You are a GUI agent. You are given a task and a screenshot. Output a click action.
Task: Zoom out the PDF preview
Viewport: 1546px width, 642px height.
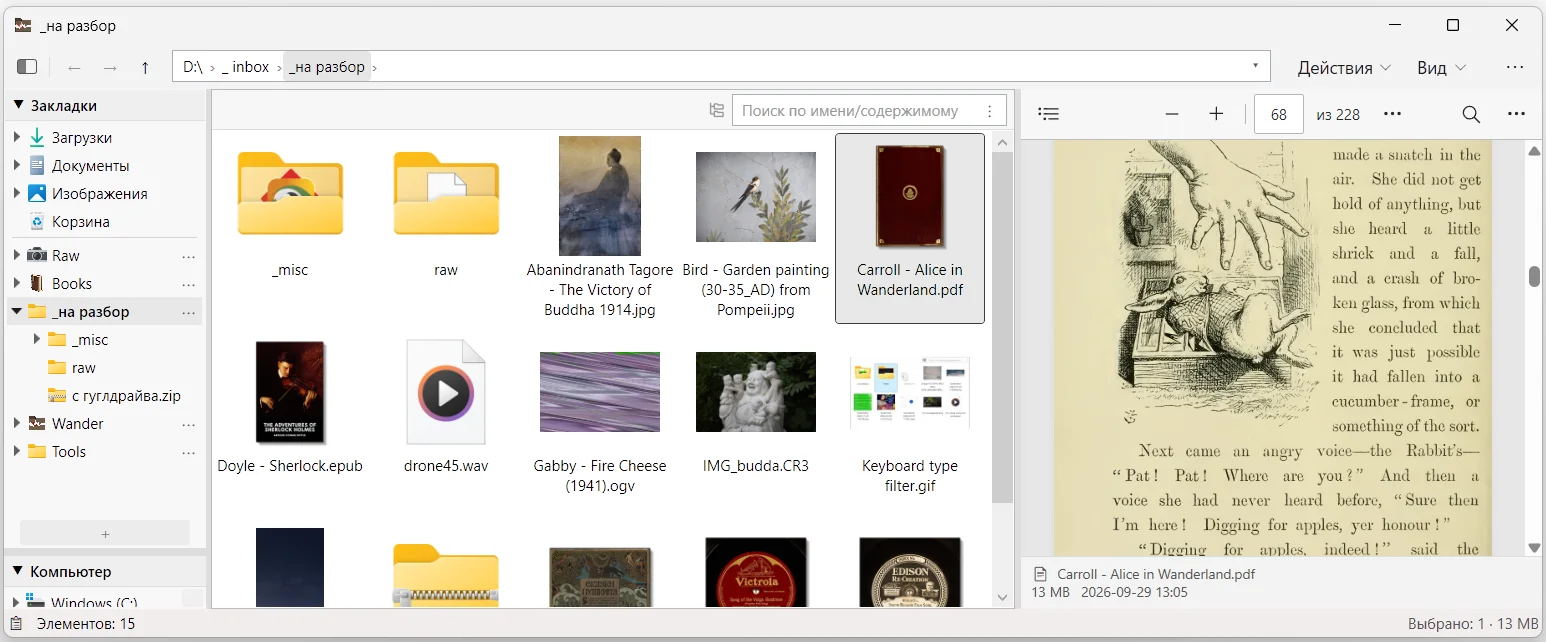click(1172, 114)
